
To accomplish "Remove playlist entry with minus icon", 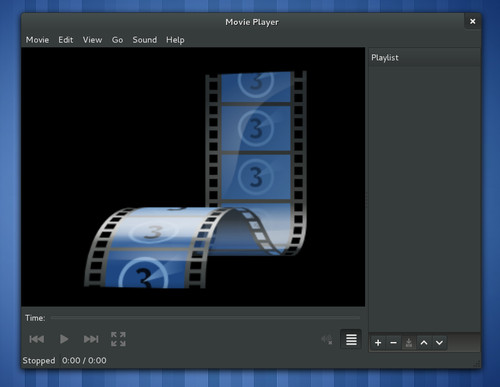I will pos(393,343).
